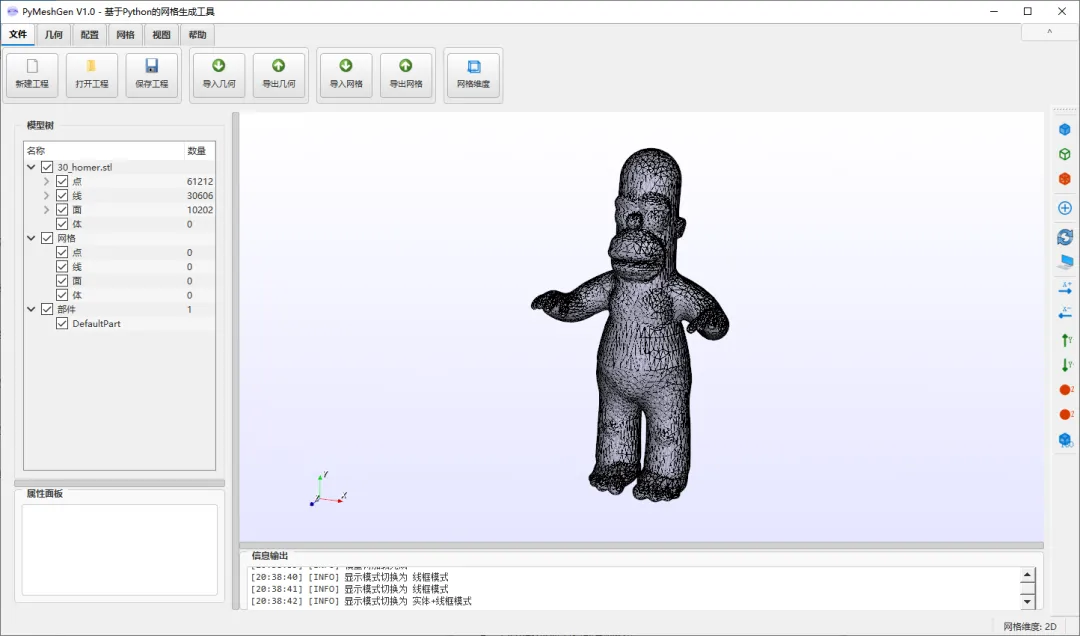Collapse the ribbon with the caret button
This screenshot has width=1080, height=636.
(1049, 32)
